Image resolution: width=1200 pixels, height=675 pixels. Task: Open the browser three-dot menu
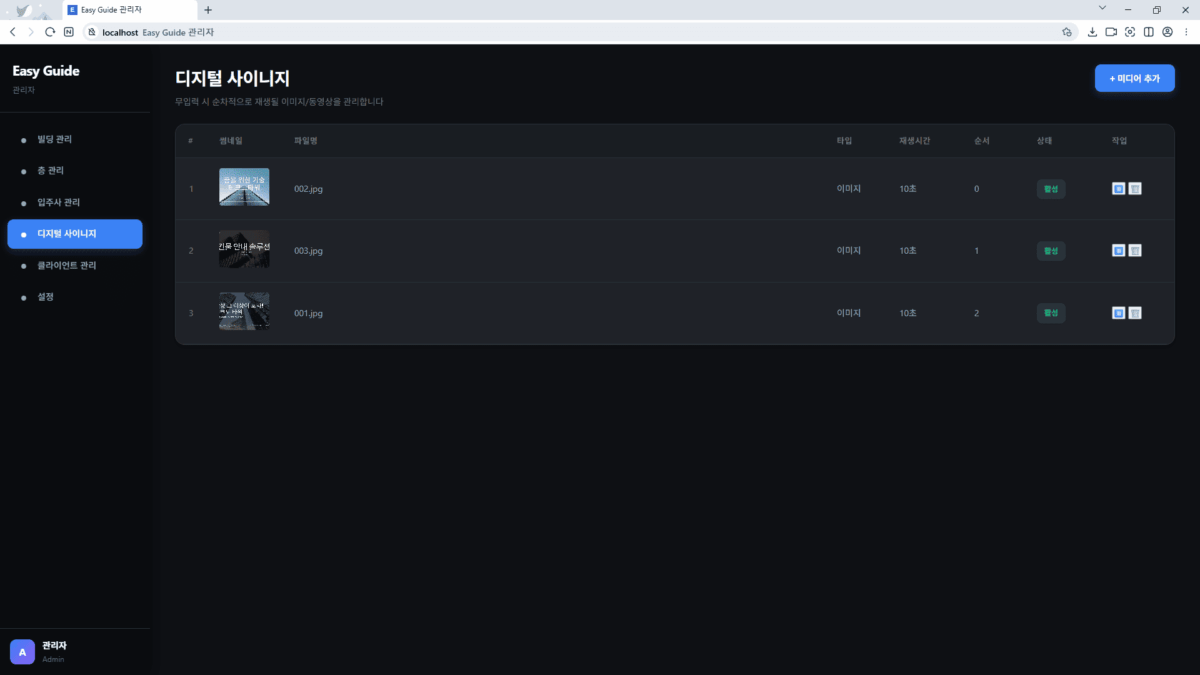tap(1186, 32)
